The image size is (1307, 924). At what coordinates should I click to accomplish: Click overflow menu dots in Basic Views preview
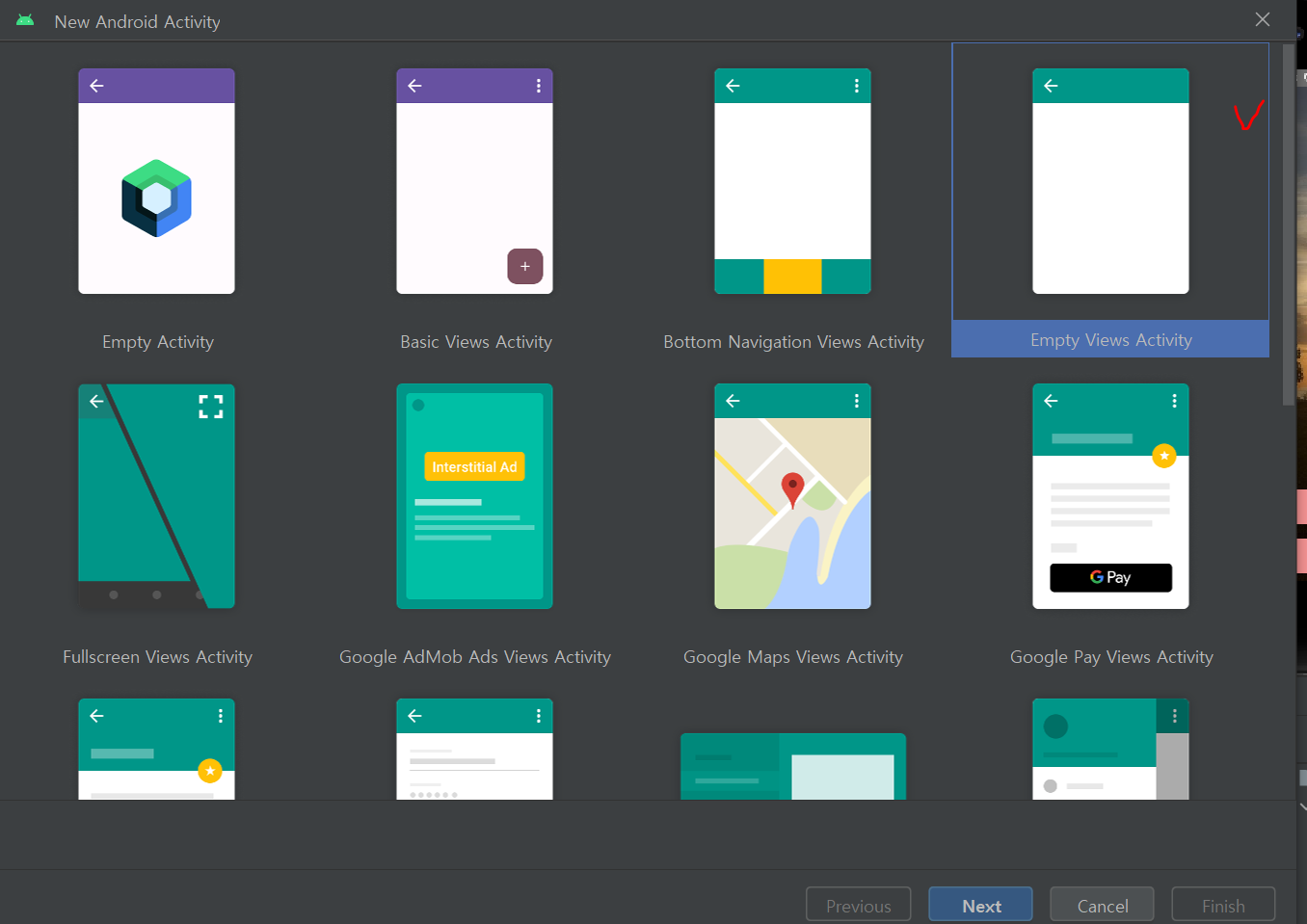(x=539, y=86)
